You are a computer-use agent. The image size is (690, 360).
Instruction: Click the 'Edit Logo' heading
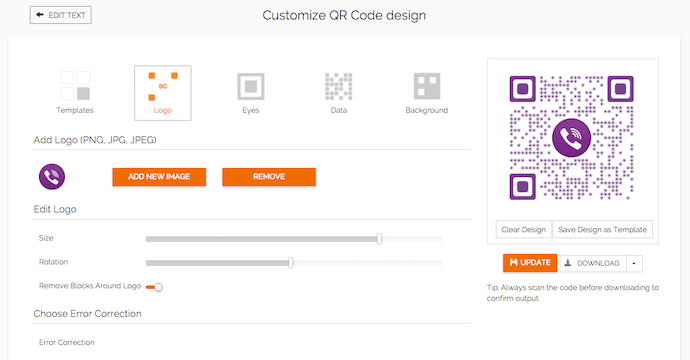(x=55, y=209)
